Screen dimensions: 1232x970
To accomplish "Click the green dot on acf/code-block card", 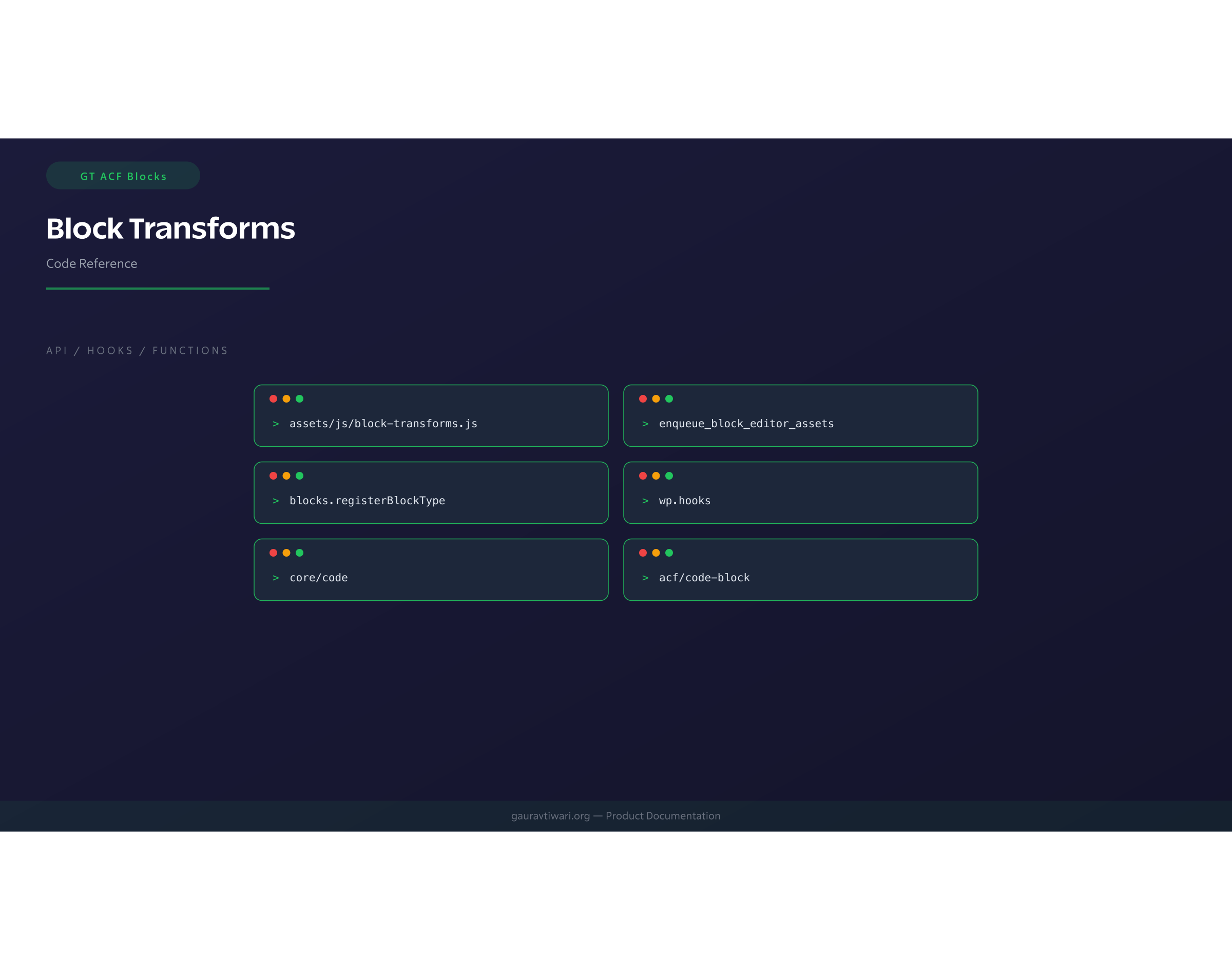I will click(670, 553).
